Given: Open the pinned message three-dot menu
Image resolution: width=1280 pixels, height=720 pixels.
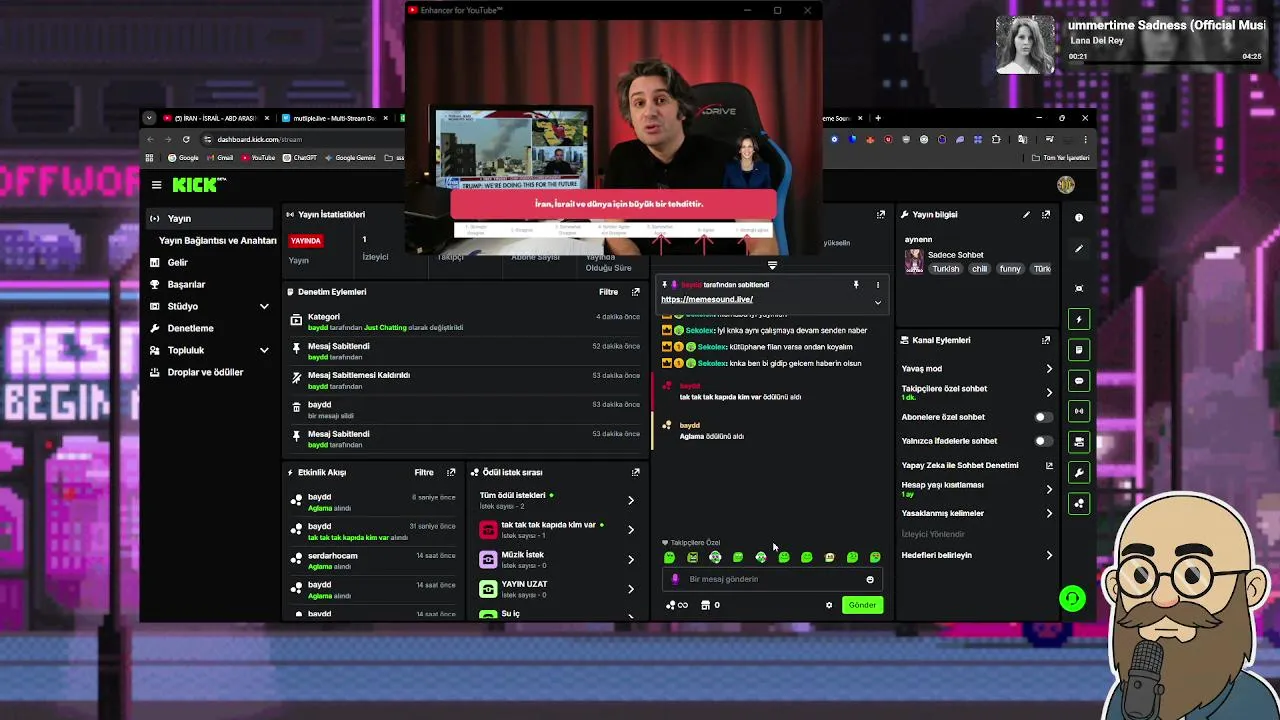Looking at the screenshot, I should coord(878,285).
